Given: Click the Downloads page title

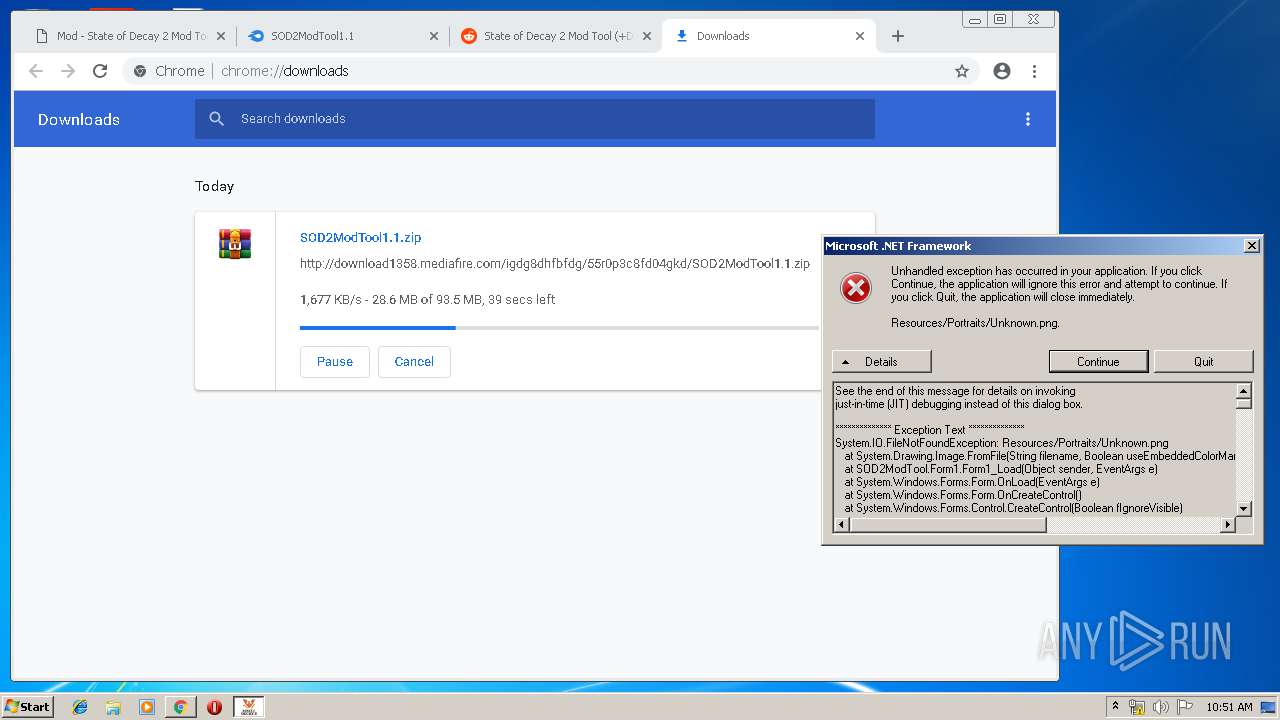Looking at the screenshot, I should pyautogui.click(x=79, y=119).
